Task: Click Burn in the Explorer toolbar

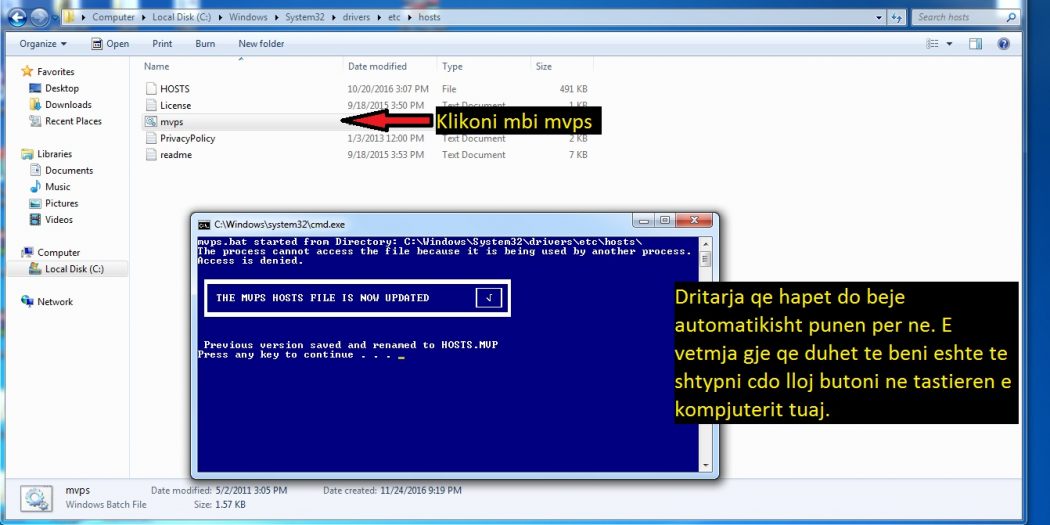Action: point(205,44)
